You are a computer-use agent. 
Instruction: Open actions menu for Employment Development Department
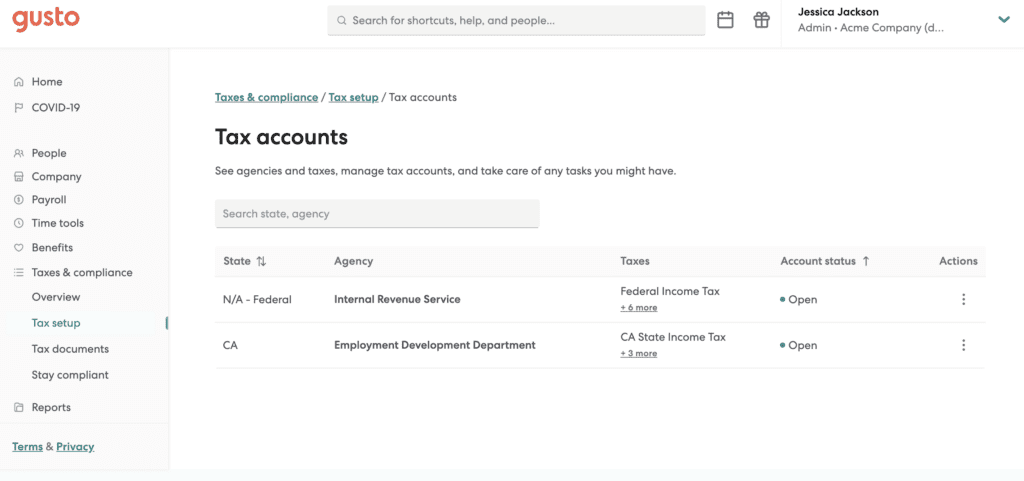(963, 345)
